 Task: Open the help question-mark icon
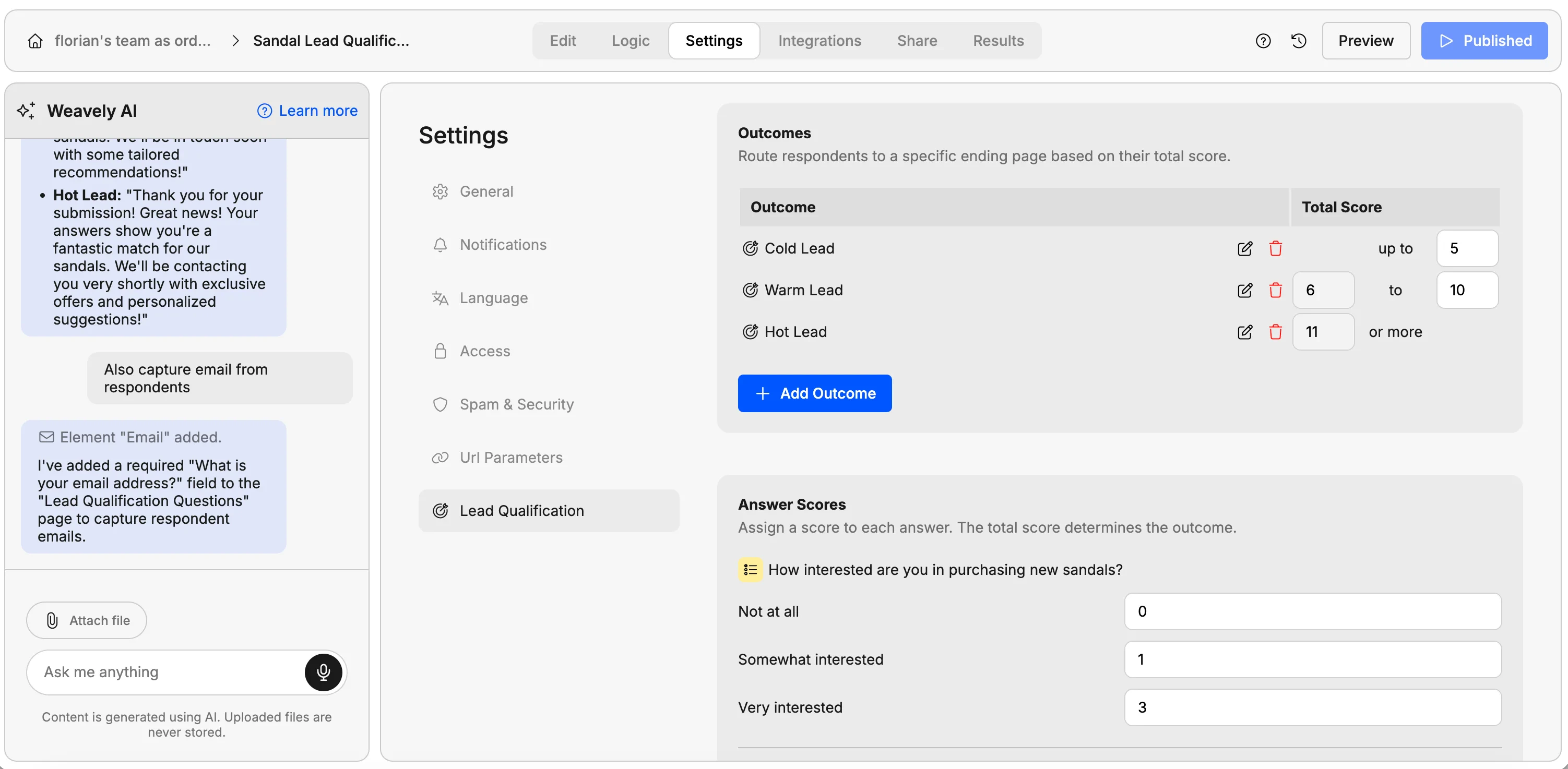(1263, 41)
